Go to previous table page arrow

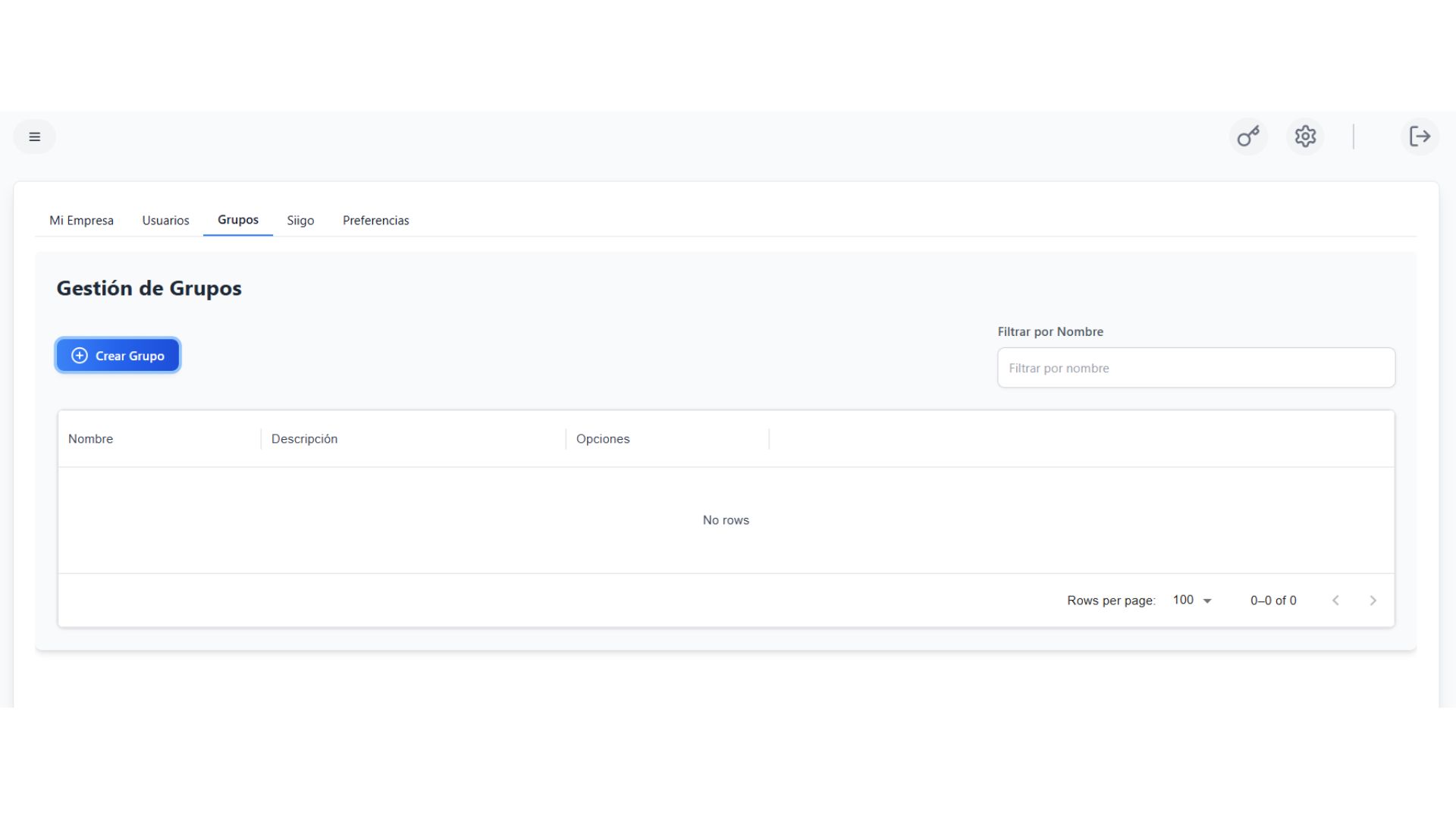[x=1335, y=601]
